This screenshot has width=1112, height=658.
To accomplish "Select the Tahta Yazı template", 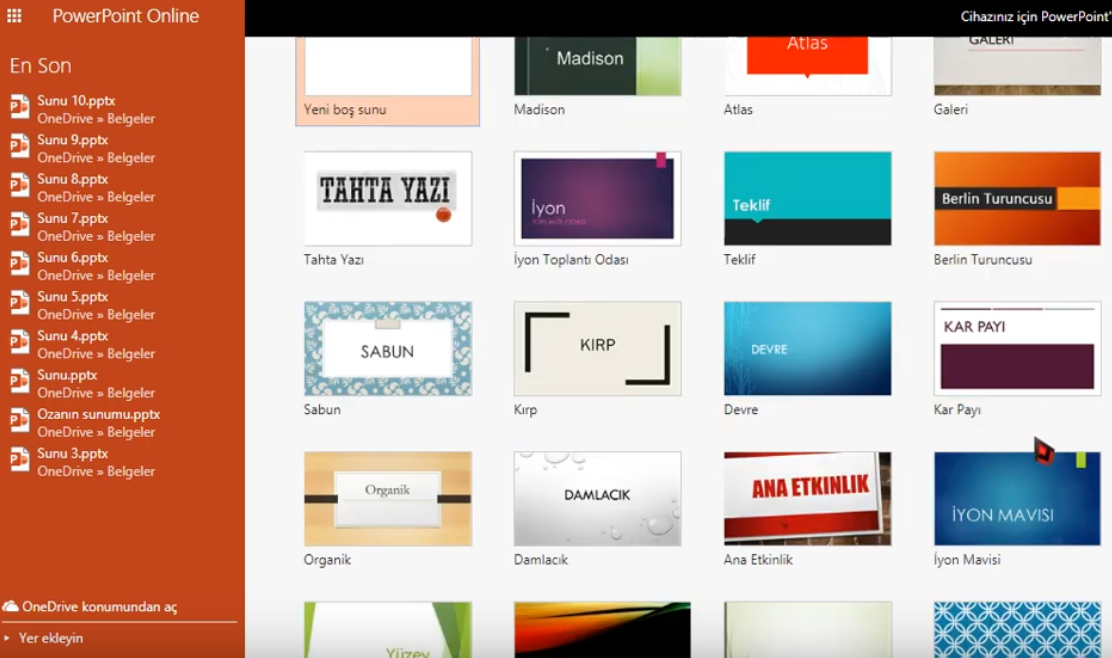I will point(387,198).
